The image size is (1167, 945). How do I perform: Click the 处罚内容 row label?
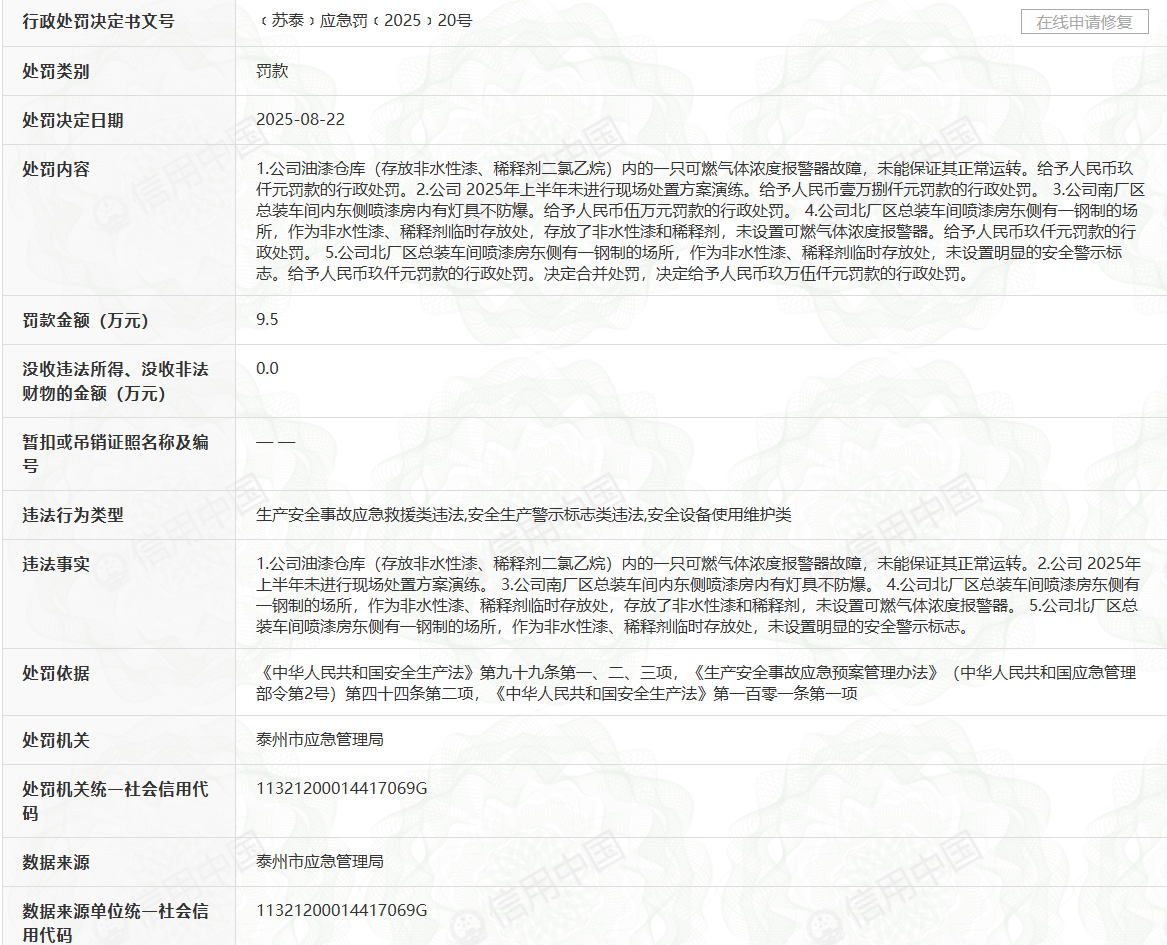56,170
